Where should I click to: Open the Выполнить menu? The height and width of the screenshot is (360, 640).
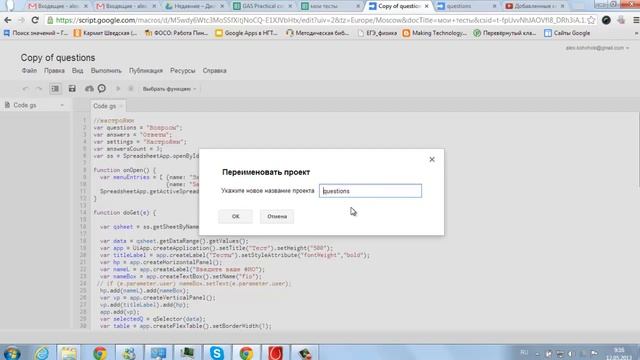click(106, 71)
